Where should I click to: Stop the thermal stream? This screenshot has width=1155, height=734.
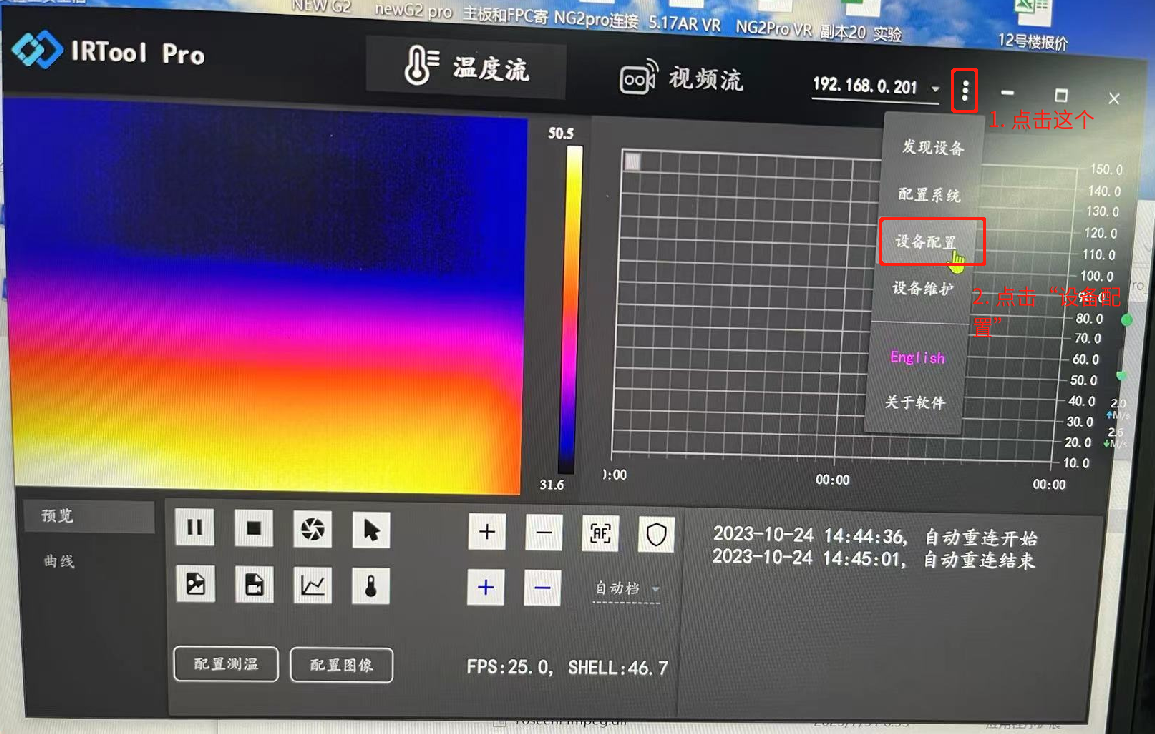click(x=253, y=528)
